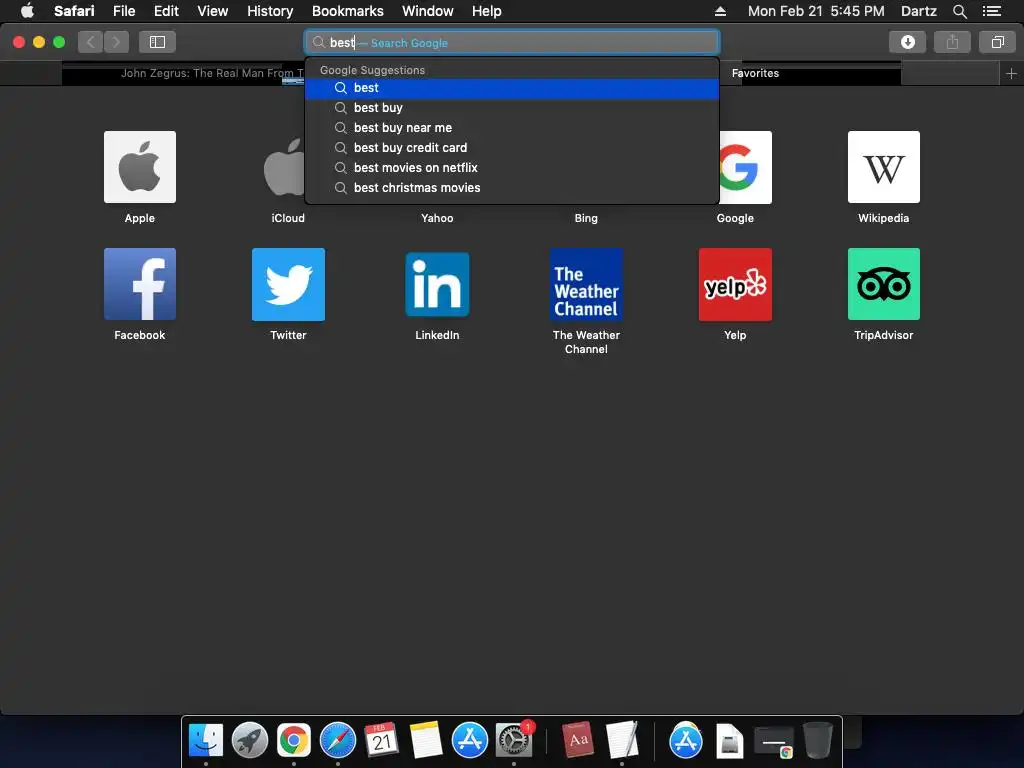Switch to the John Zegrus tab
Viewport: 1024px width, 768px height.
click(x=184, y=73)
